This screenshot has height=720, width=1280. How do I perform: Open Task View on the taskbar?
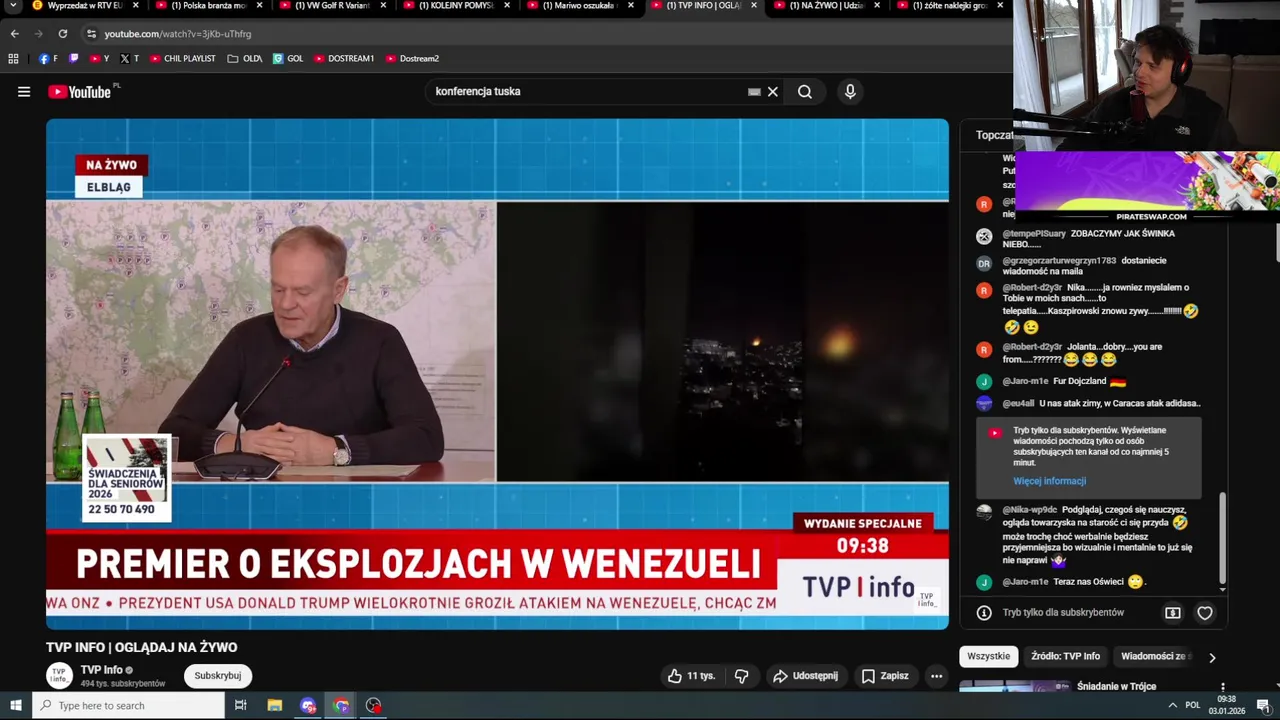240,706
